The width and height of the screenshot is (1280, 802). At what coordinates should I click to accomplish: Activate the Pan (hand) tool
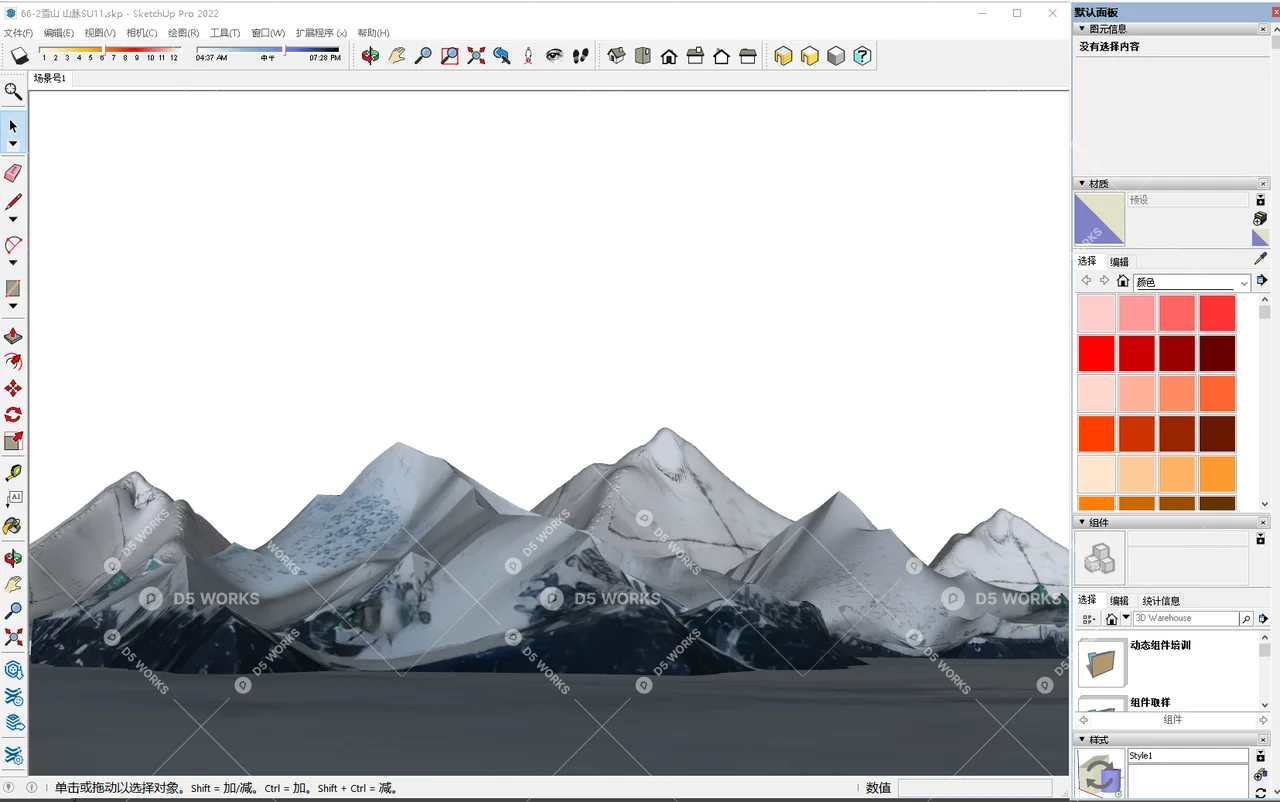click(396, 56)
